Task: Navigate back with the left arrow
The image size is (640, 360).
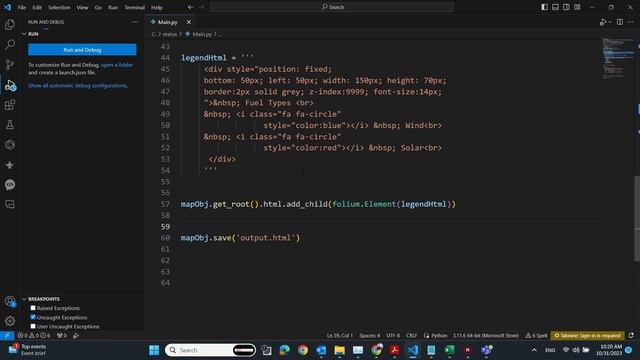Action: [x=190, y=7]
